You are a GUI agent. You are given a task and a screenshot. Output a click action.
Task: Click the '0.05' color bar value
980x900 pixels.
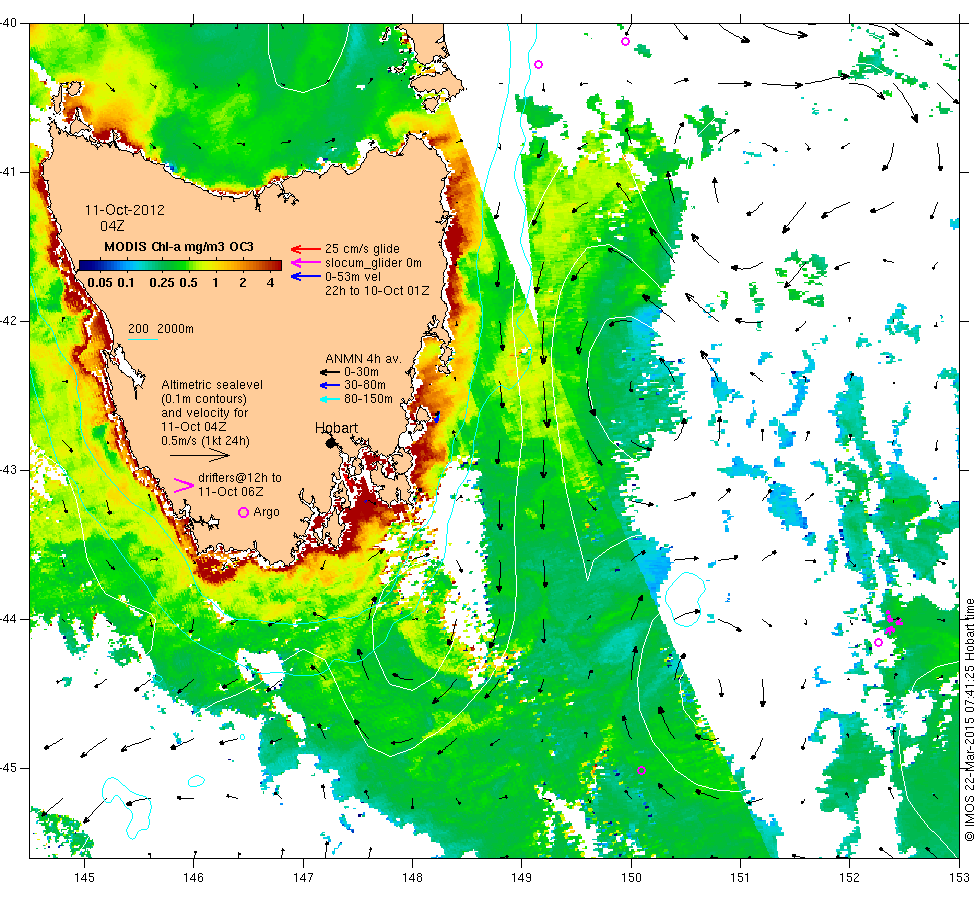[100, 282]
